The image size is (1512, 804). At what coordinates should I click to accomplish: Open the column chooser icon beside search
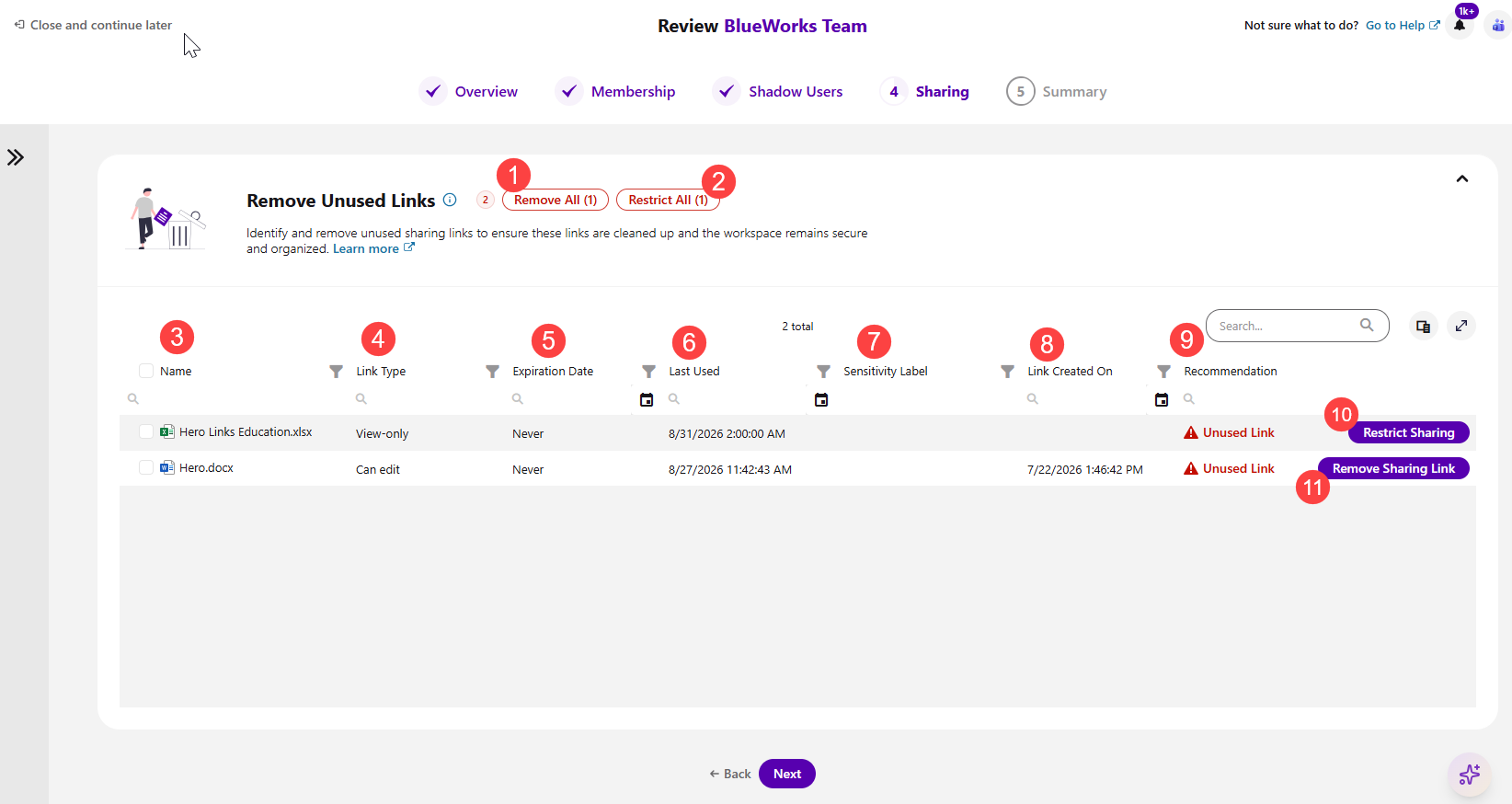click(1424, 326)
